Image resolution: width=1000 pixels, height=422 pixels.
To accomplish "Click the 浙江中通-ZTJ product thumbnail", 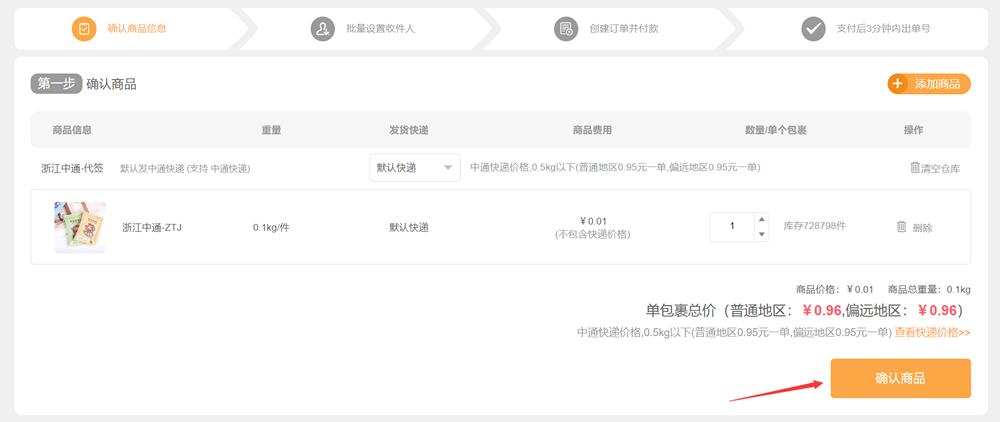I will coord(80,227).
